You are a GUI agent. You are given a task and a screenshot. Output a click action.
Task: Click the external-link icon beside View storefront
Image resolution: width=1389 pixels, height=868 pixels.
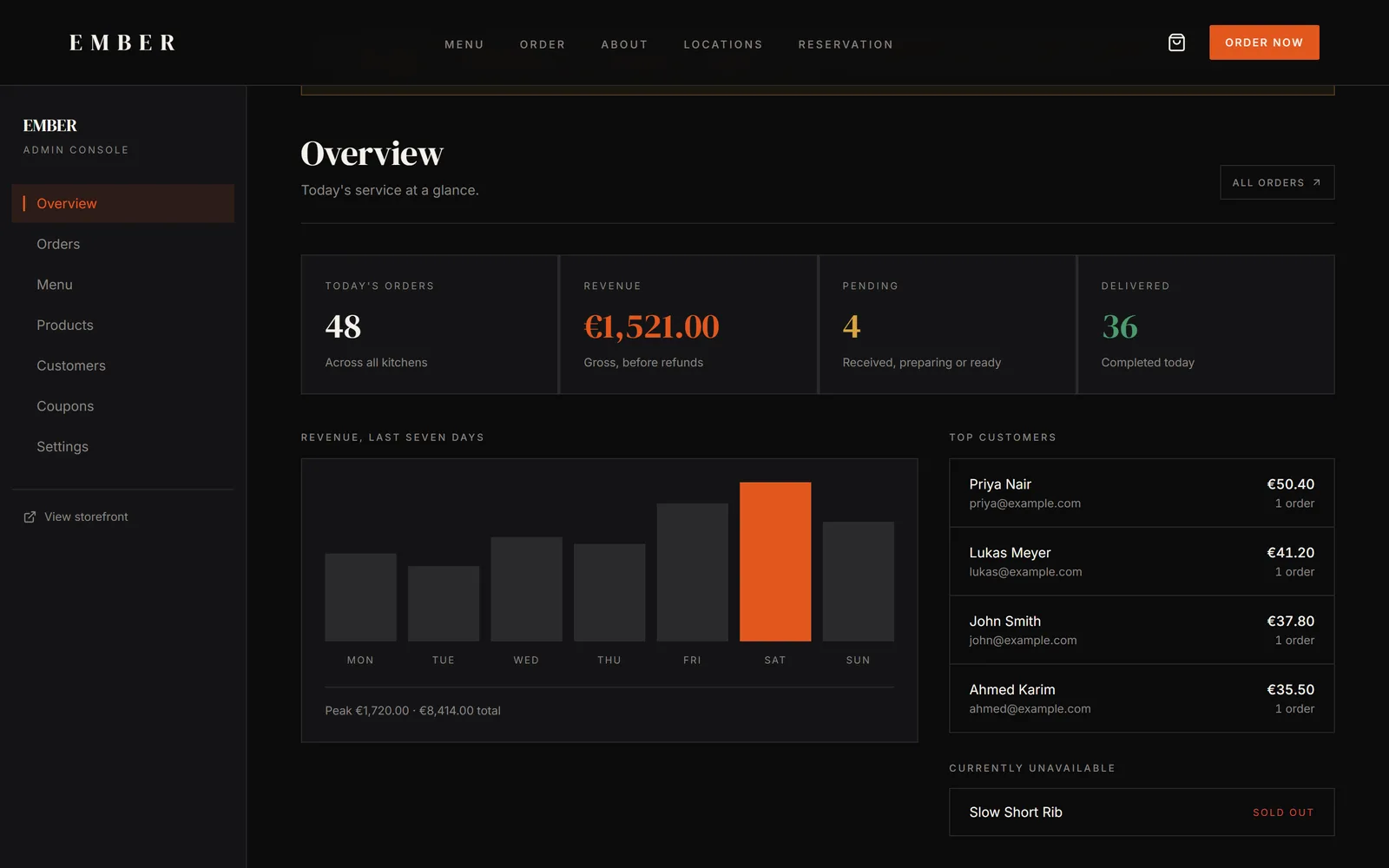pyautogui.click(x=30, y=517)
